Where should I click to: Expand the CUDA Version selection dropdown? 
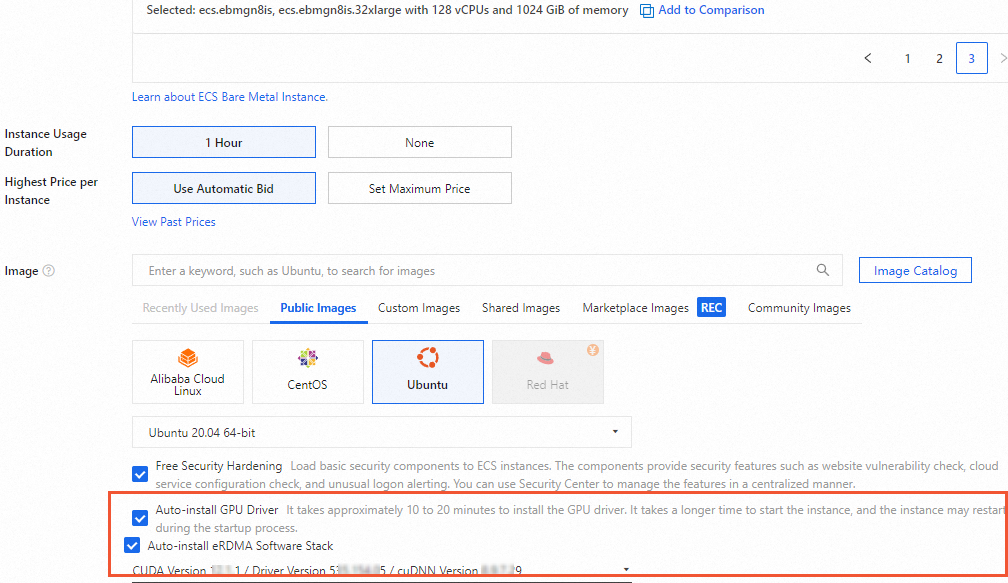coord(626,567)
